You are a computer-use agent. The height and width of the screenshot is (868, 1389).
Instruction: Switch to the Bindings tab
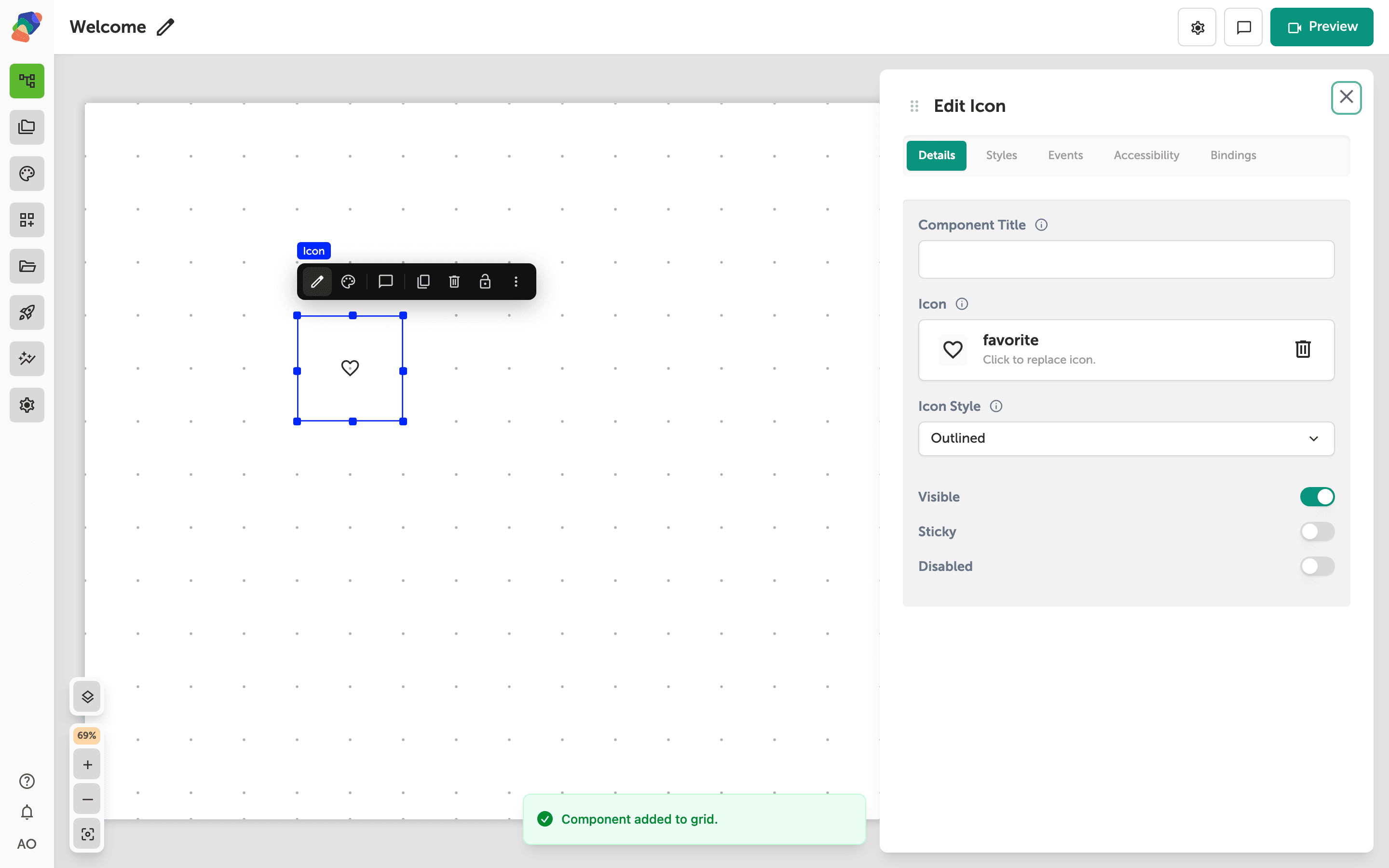point(1233,155)
